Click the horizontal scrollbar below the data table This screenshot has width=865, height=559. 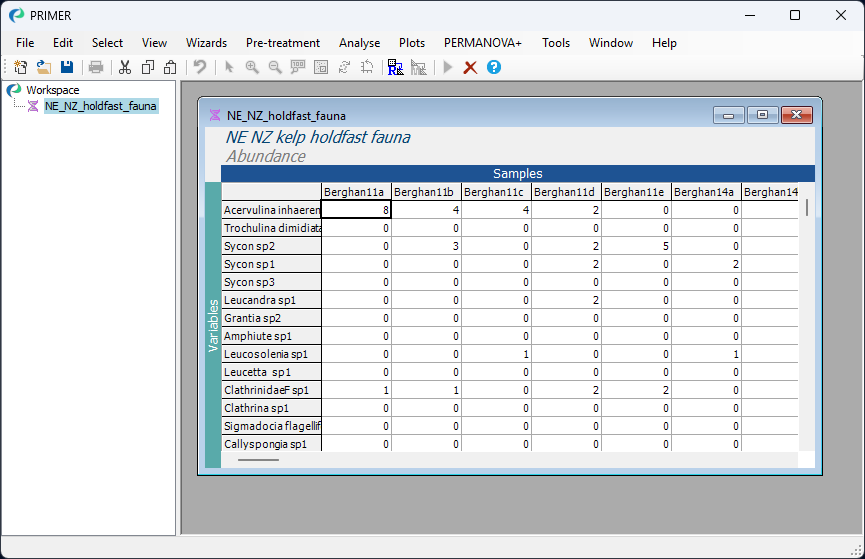point(259,459)
